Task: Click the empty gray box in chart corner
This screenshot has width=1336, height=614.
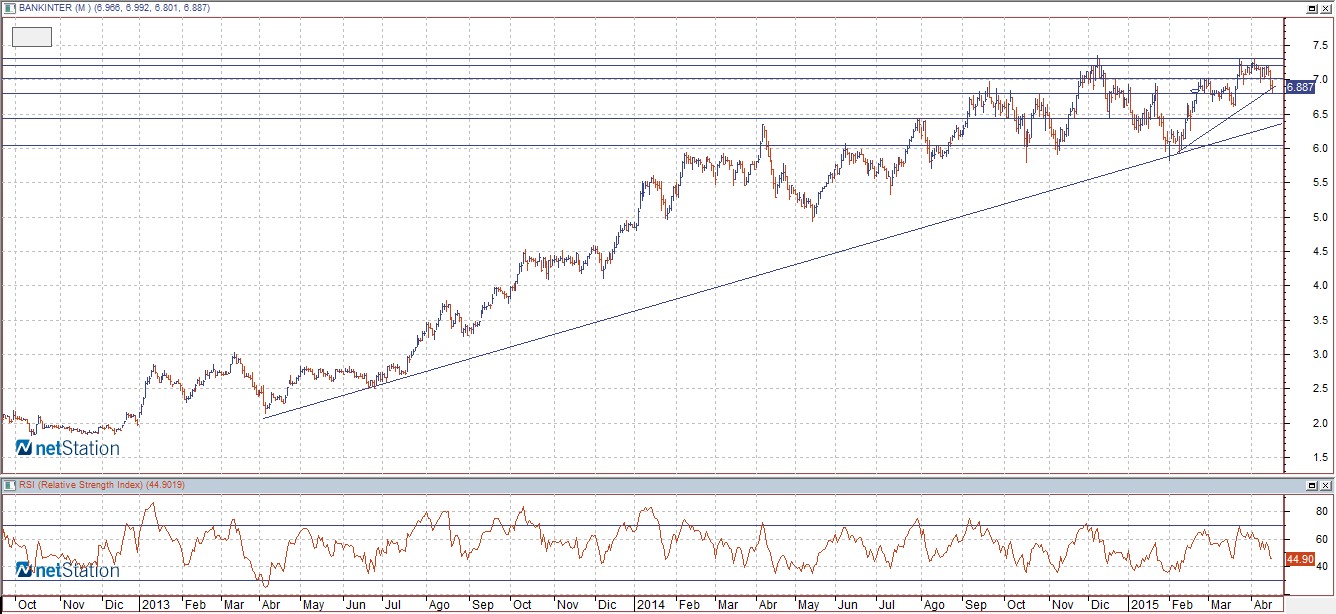Action: [x=31, y=37]
